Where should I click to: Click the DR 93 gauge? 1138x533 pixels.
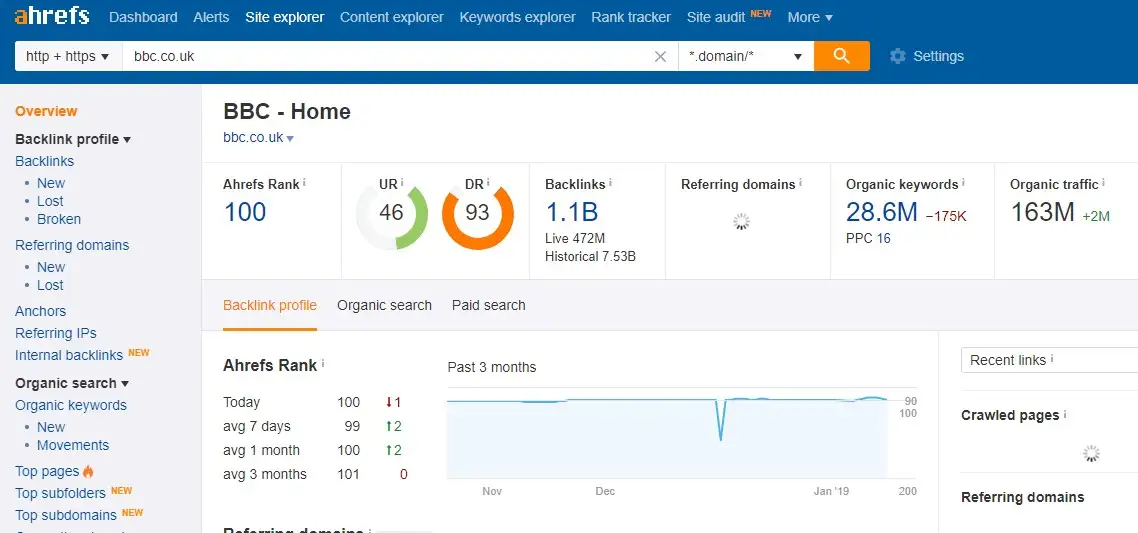coord(478,213)
